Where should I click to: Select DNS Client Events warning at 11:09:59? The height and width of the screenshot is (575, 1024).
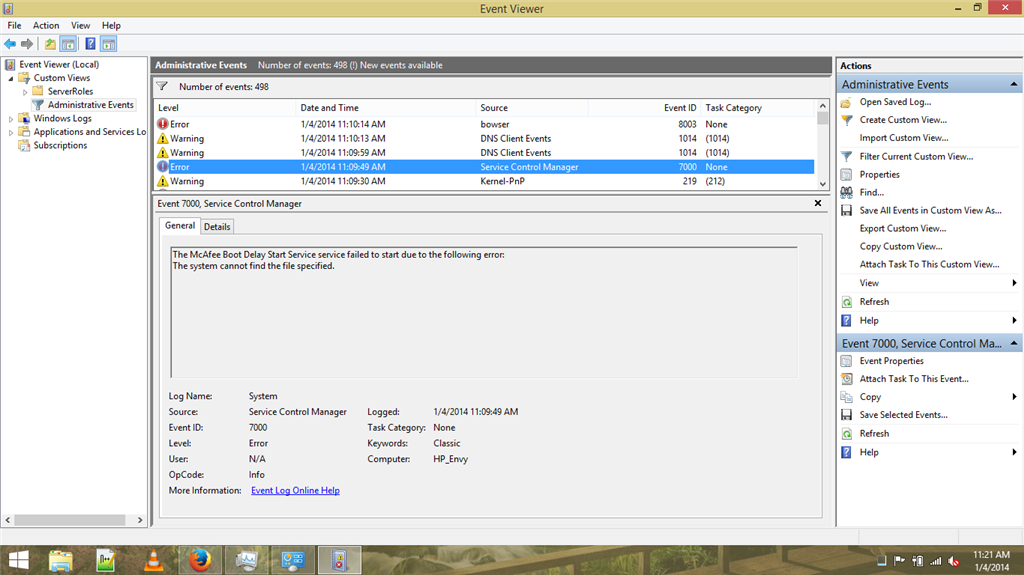pos(485,153)
